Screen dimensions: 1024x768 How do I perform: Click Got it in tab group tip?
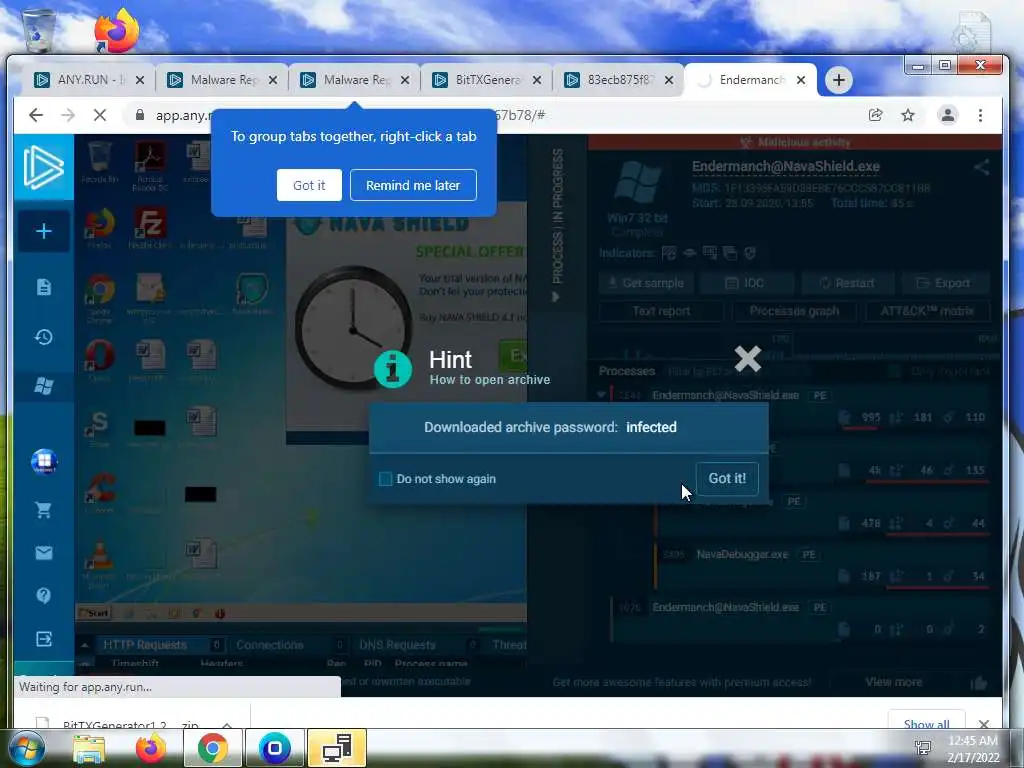(x=309, y=185)
